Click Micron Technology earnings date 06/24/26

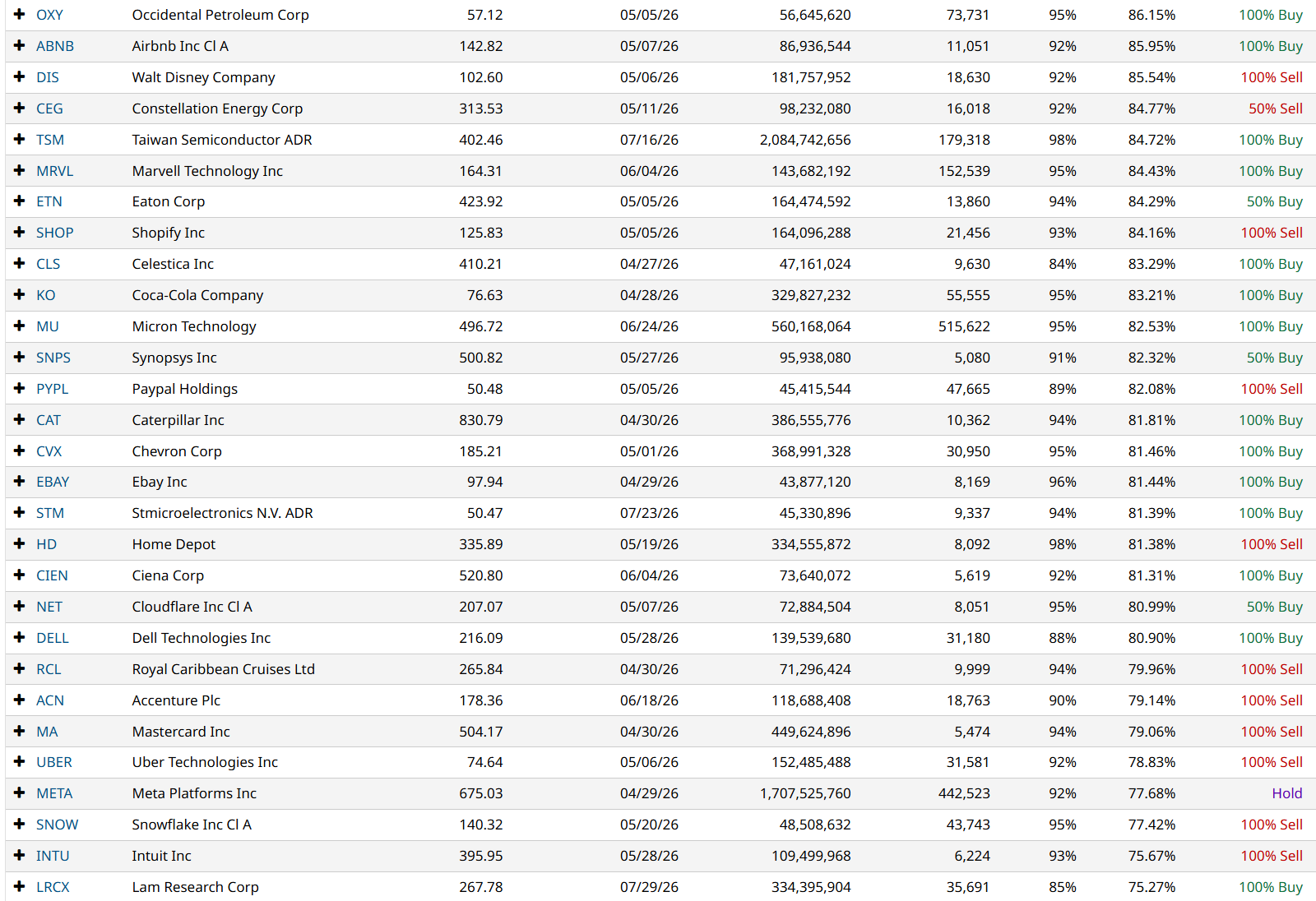[x=650, y=326]
